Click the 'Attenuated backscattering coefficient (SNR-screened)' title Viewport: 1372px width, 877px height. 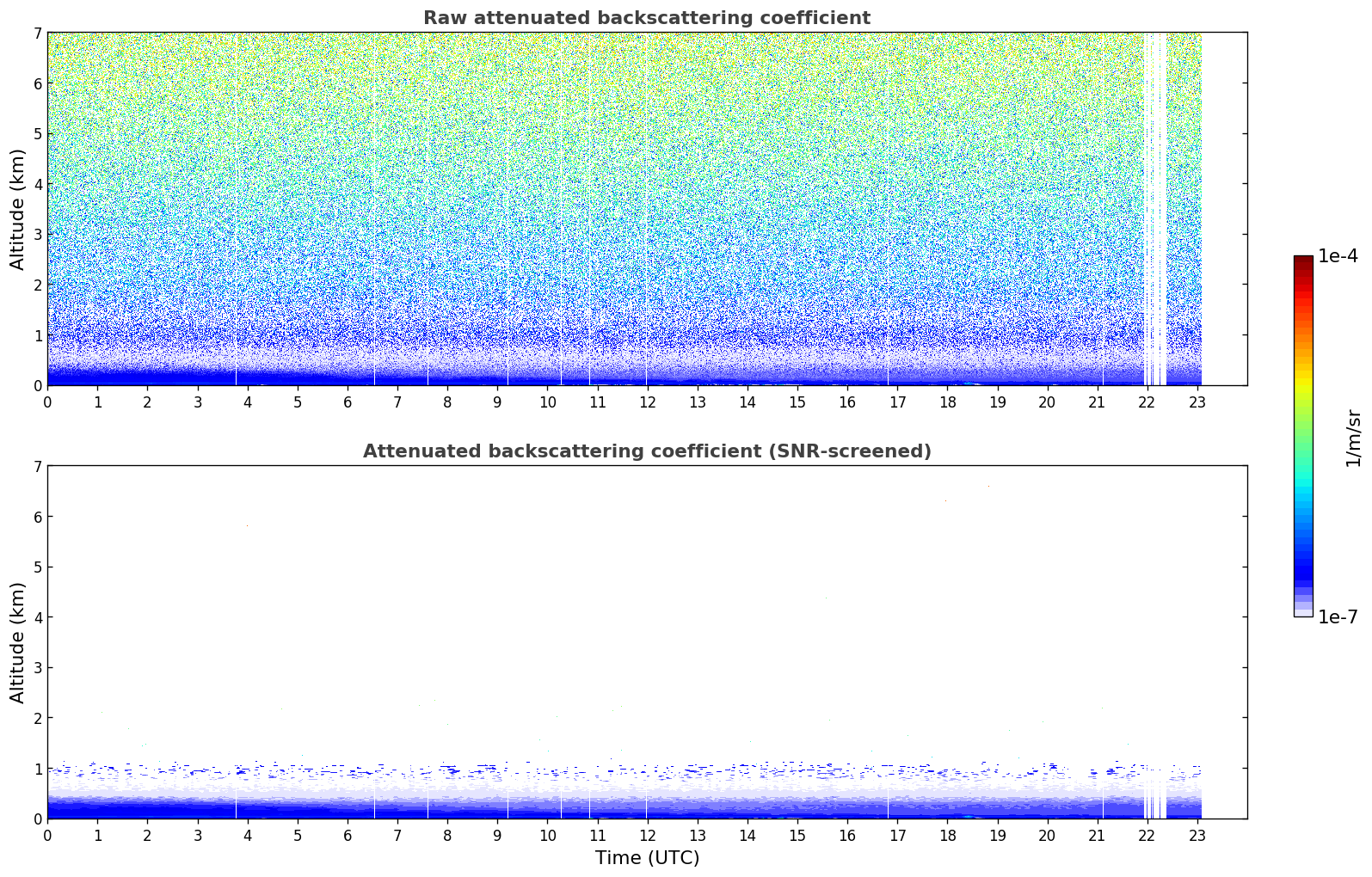[x=647, y=451]
